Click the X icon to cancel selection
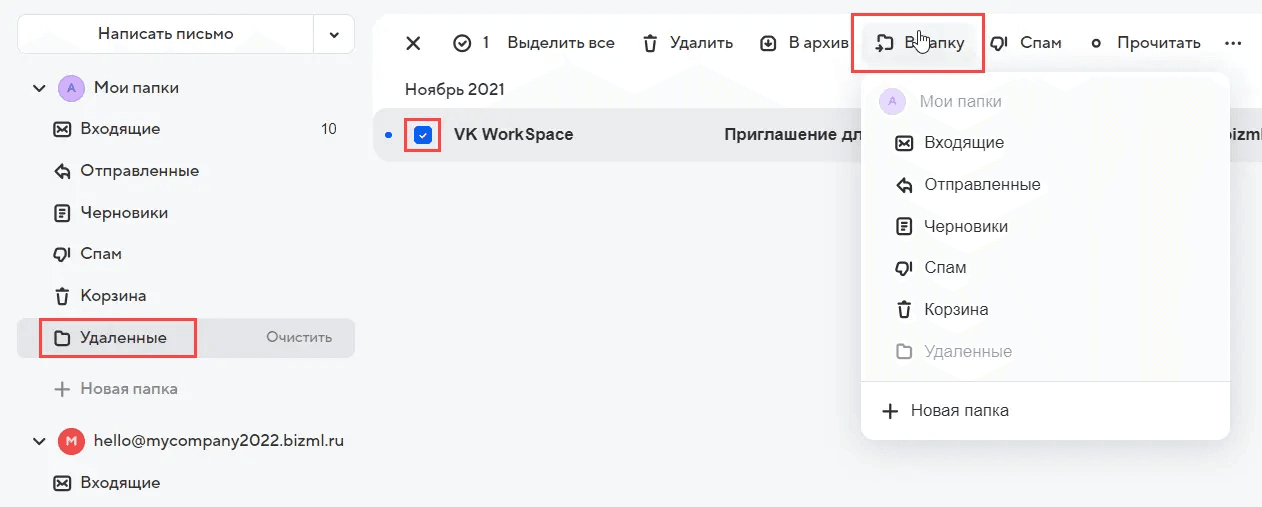This screenshot has width=1262, height=507. [x=413, y=43]
